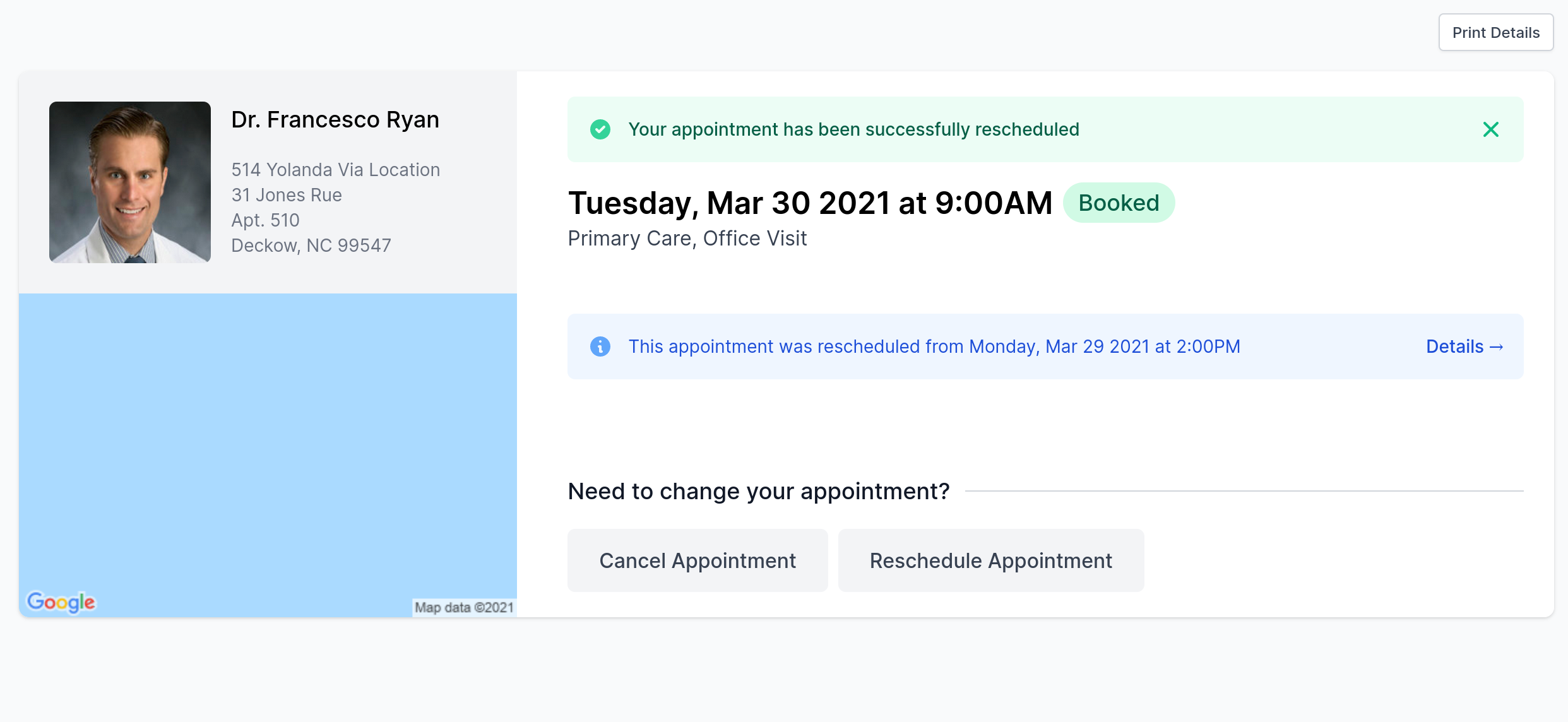Viewport: 1568px width, 722px height.
Task: Click the Booked status badge
Action: click(1119, 203)
